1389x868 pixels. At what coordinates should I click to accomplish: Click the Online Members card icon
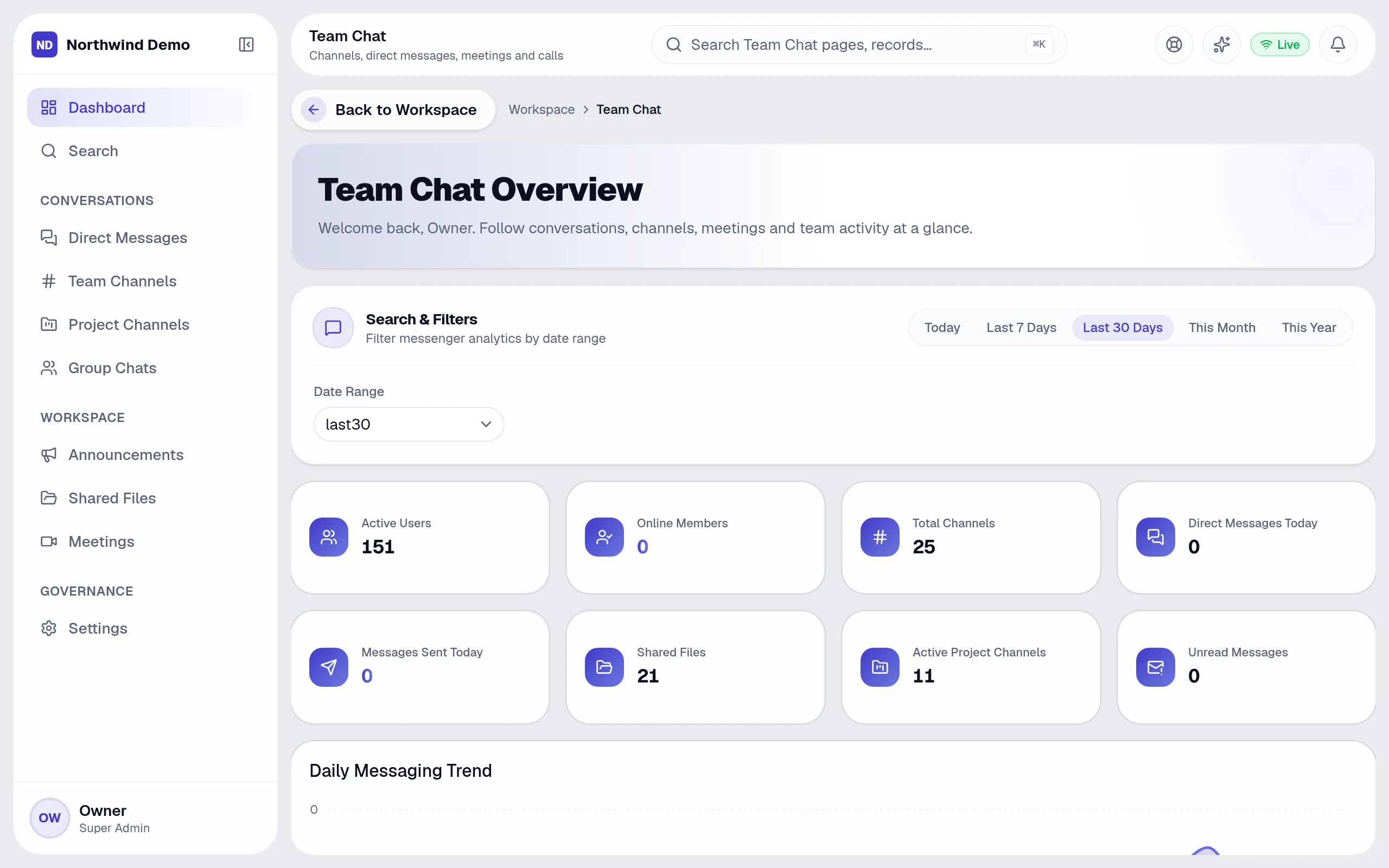pyautogui.click(x=604, y=537)
